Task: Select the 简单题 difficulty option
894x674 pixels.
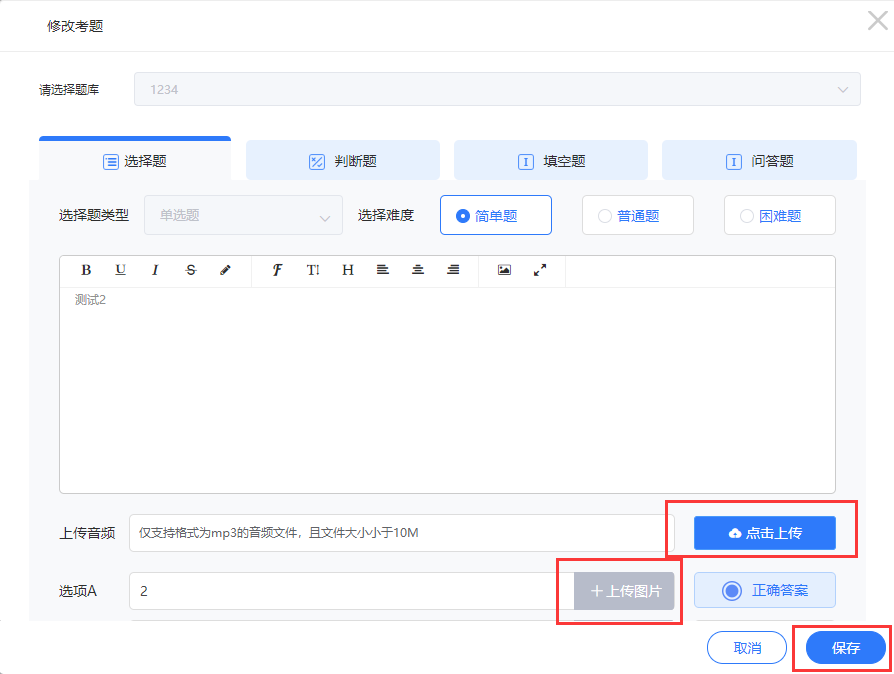Action: coord(495,215)
